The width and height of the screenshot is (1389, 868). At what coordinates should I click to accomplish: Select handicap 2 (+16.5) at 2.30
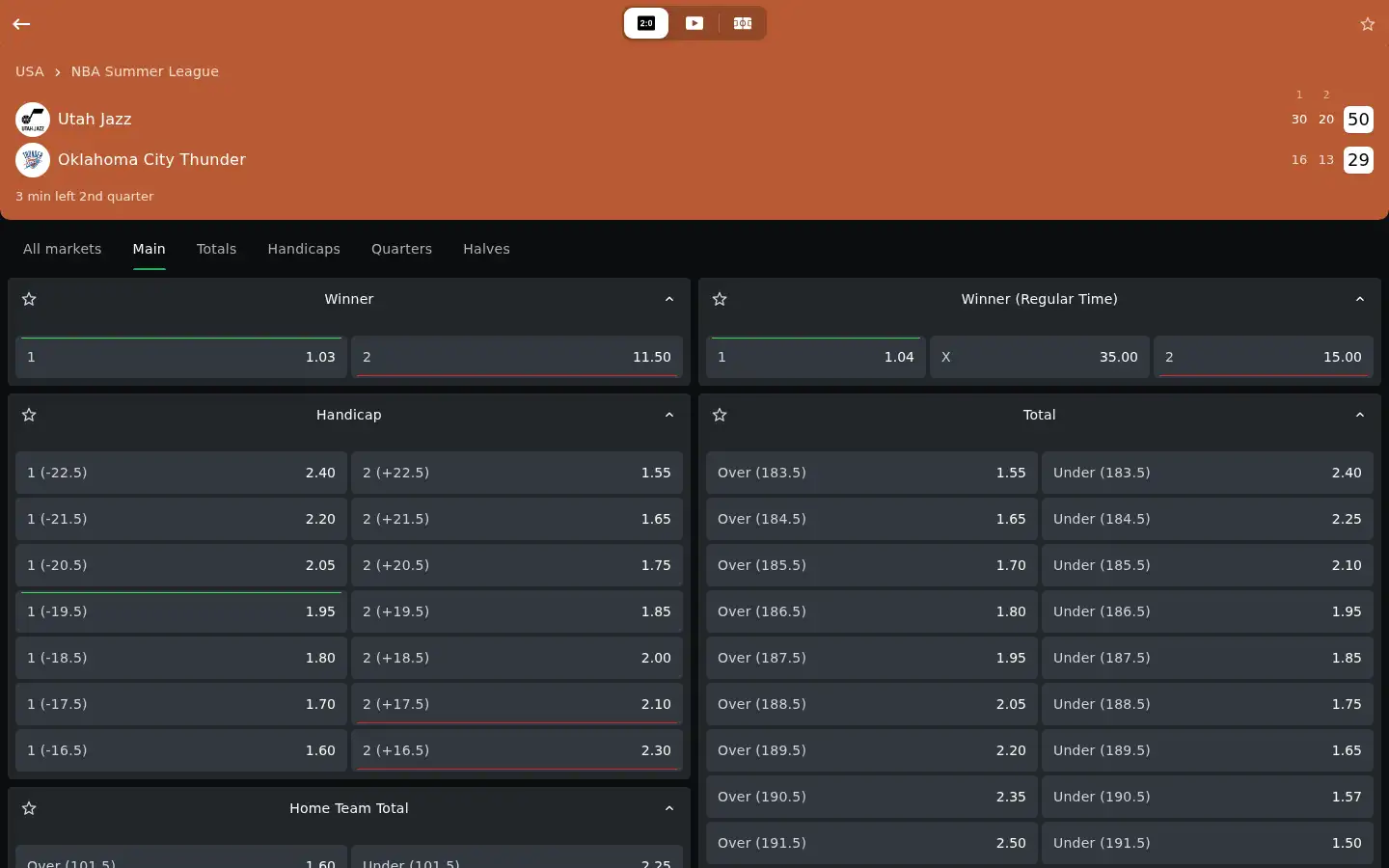pyautogui.click(x=517, y=750)
